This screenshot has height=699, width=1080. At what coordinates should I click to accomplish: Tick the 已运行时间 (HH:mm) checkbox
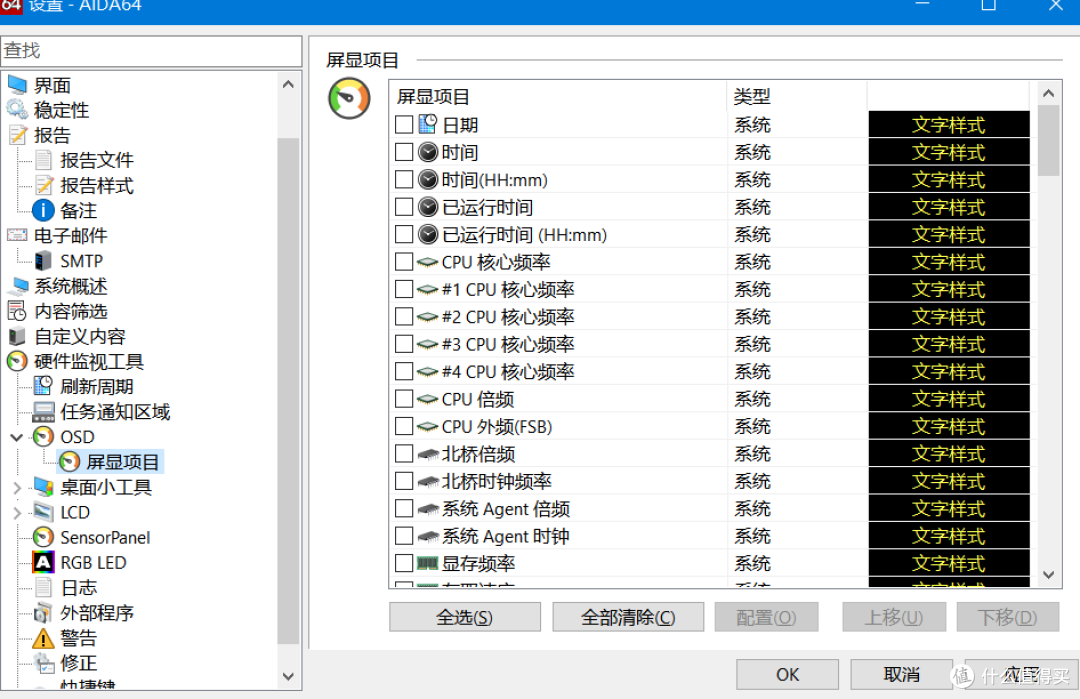(x=404, y=234)
